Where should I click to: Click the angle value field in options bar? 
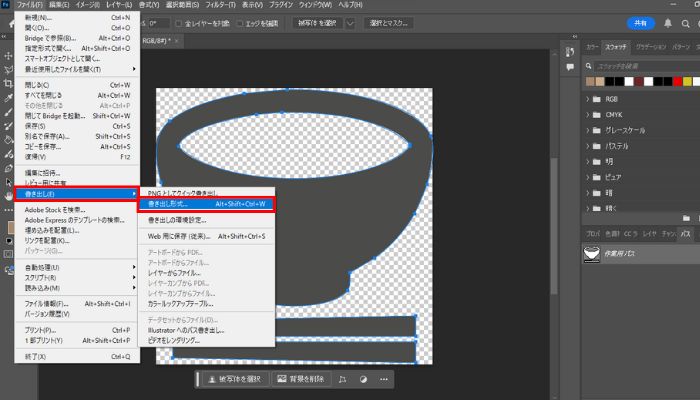tap(159, 23)
